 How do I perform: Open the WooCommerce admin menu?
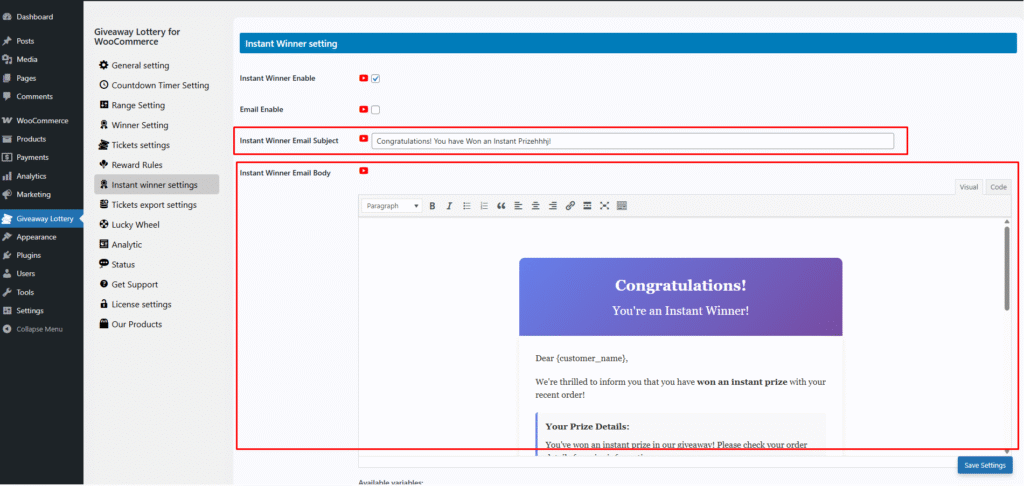[x=42, y=120]
